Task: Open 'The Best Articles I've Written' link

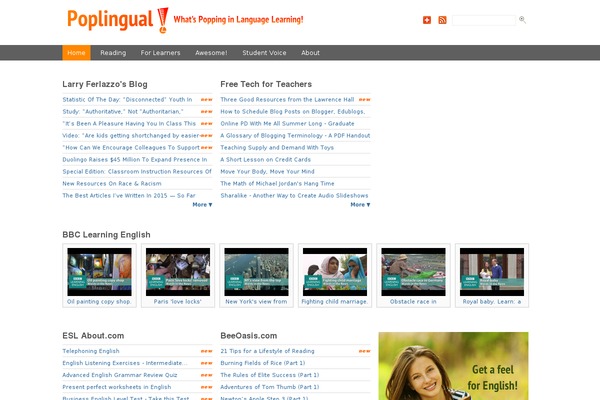Action: click(x=129, y=196)
